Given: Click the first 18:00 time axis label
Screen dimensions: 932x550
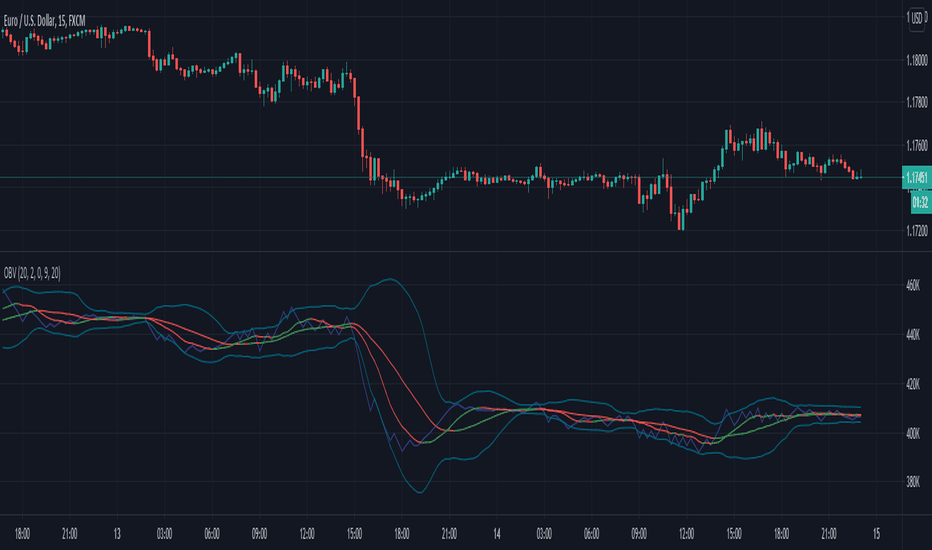Looking at the screenshot, I should pos(22,534).
